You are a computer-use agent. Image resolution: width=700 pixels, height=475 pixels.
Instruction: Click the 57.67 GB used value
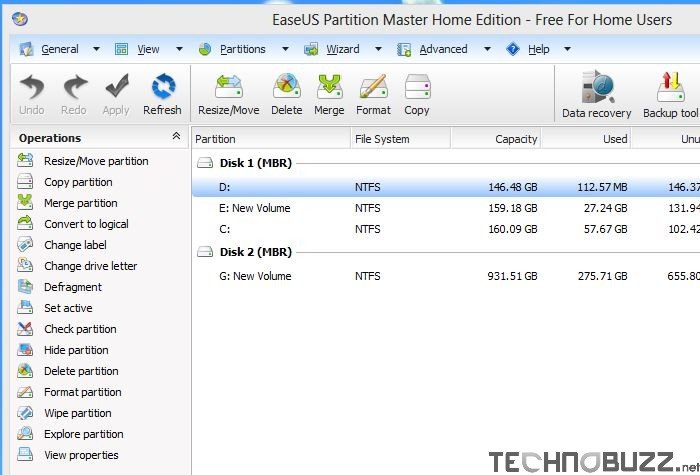[x=605, y=229]
